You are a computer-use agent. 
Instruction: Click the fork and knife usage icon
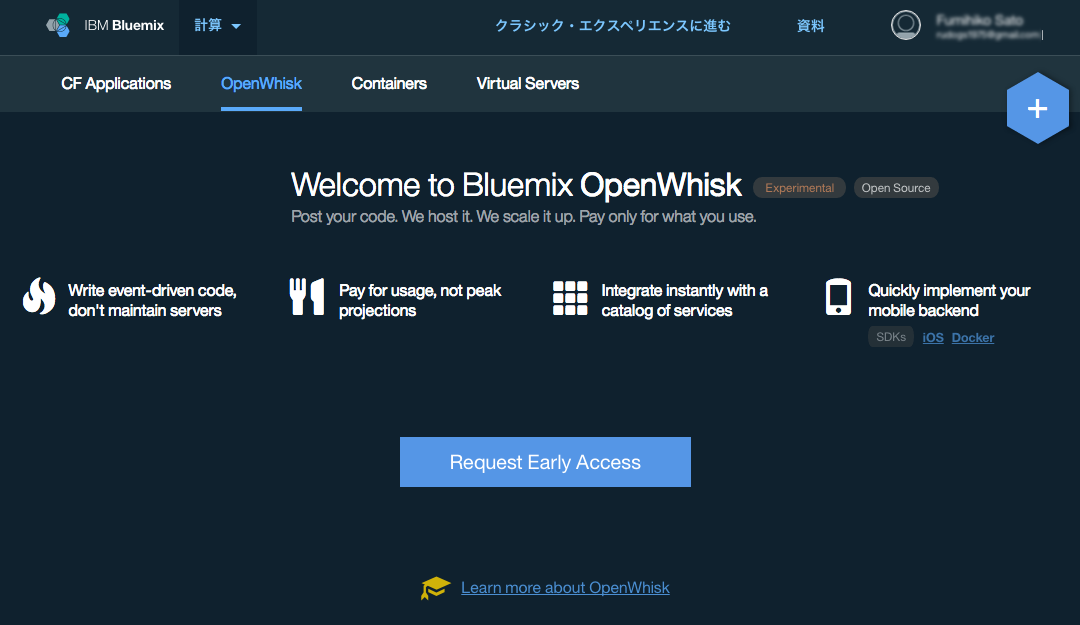pyautogui.click(x=307, y=297)
